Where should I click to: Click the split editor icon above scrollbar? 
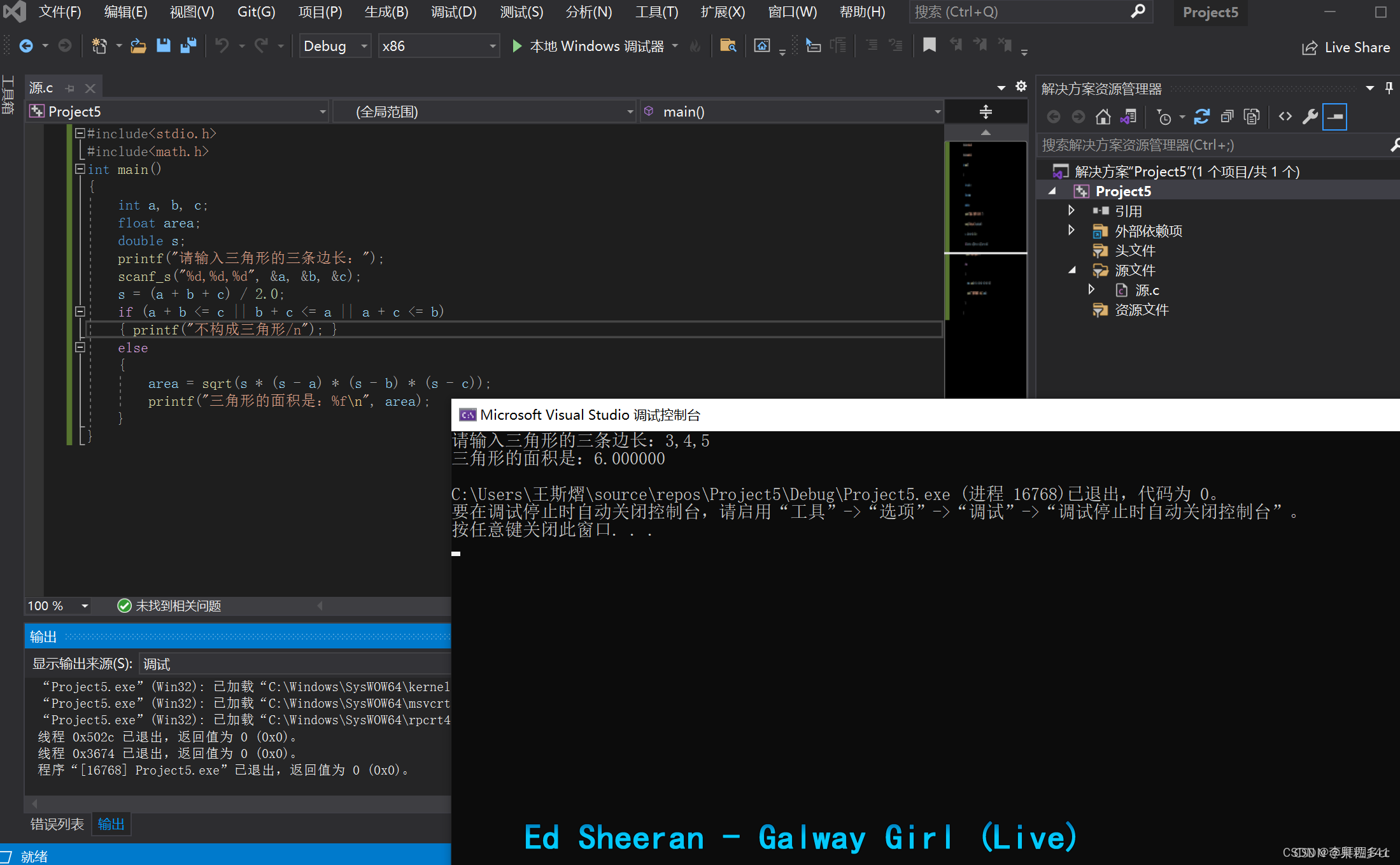[x=986, y=112]
